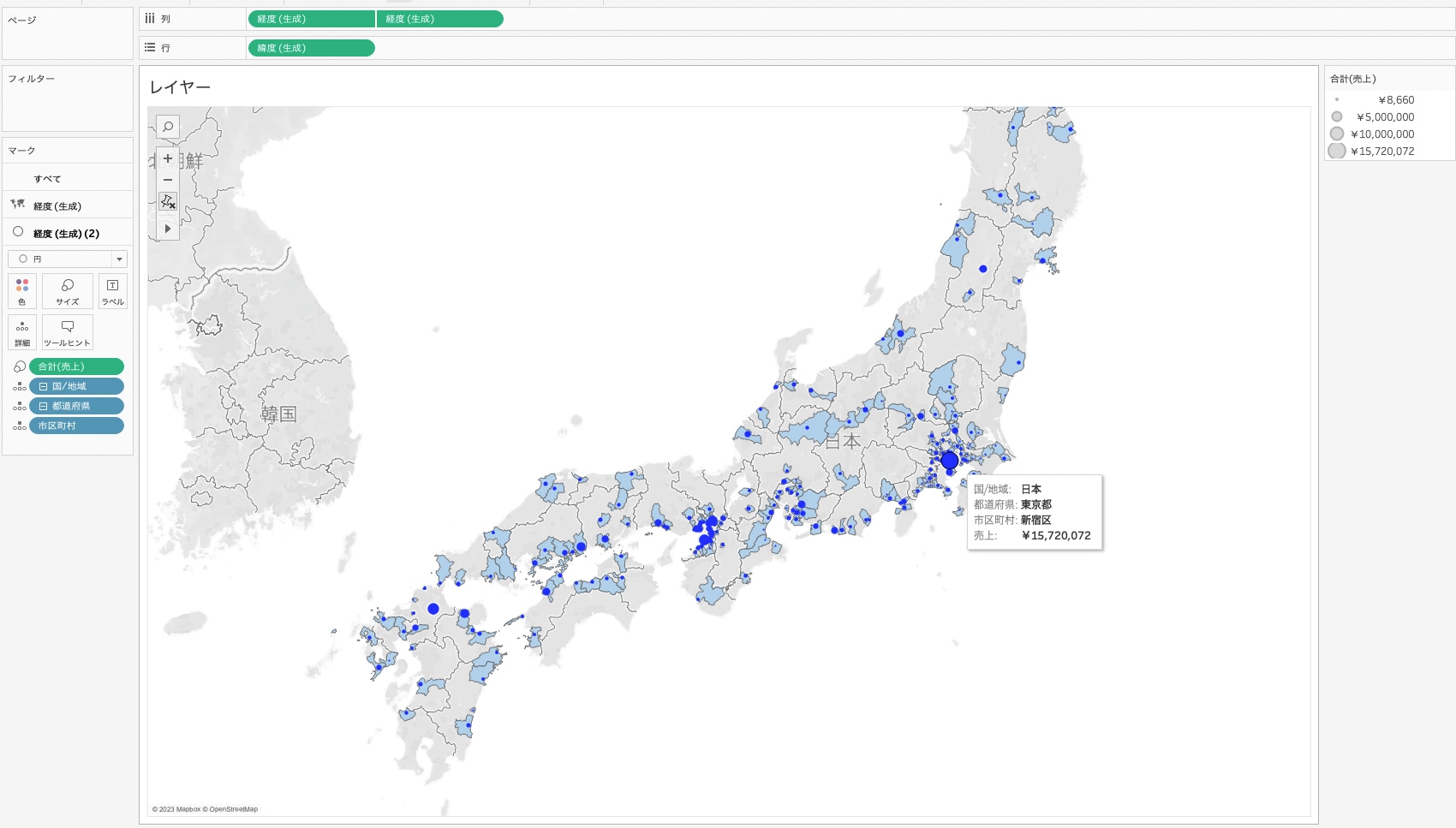This screenshot has height=828, width=1456.
Task: Collapse the 国/地域 hierarchy pill
Action: point(43,386)
